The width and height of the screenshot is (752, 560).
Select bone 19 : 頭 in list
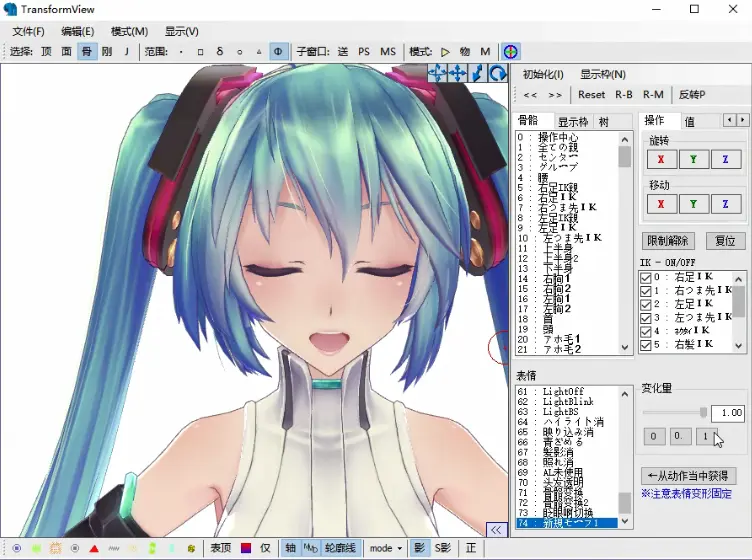[566, 329]
